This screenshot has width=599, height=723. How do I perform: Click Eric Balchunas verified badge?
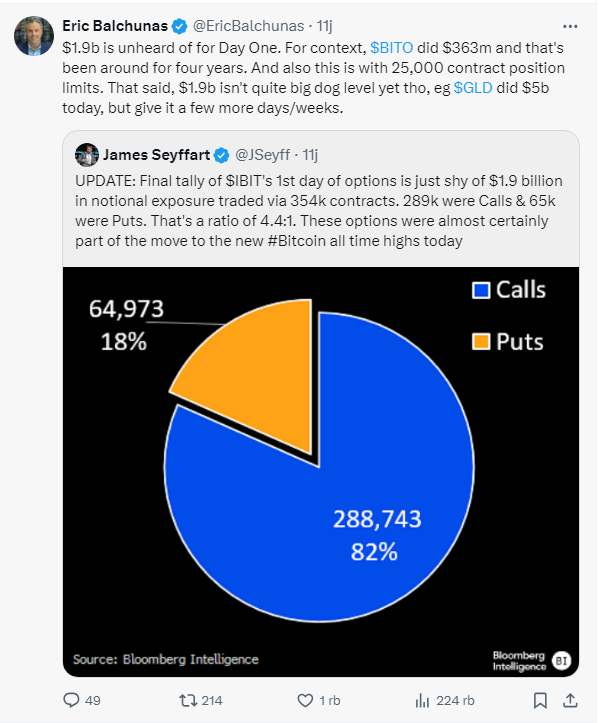tap(179, 26)
